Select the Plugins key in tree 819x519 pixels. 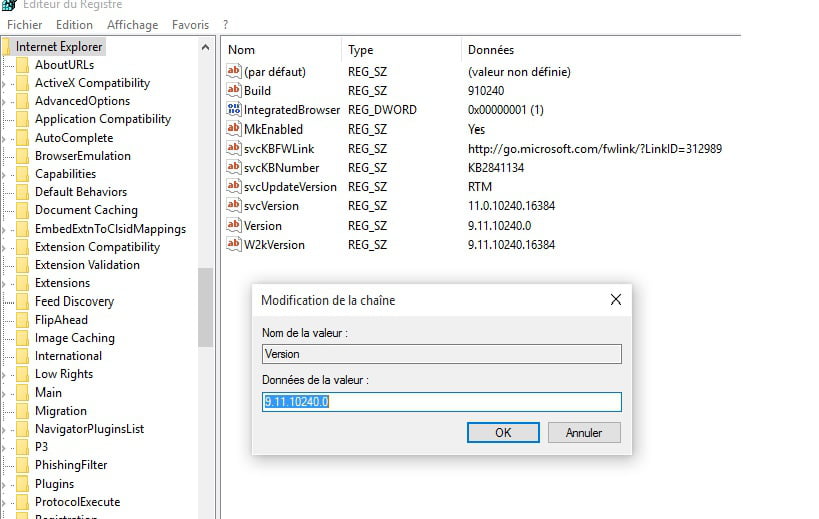[x=54, y=484]
